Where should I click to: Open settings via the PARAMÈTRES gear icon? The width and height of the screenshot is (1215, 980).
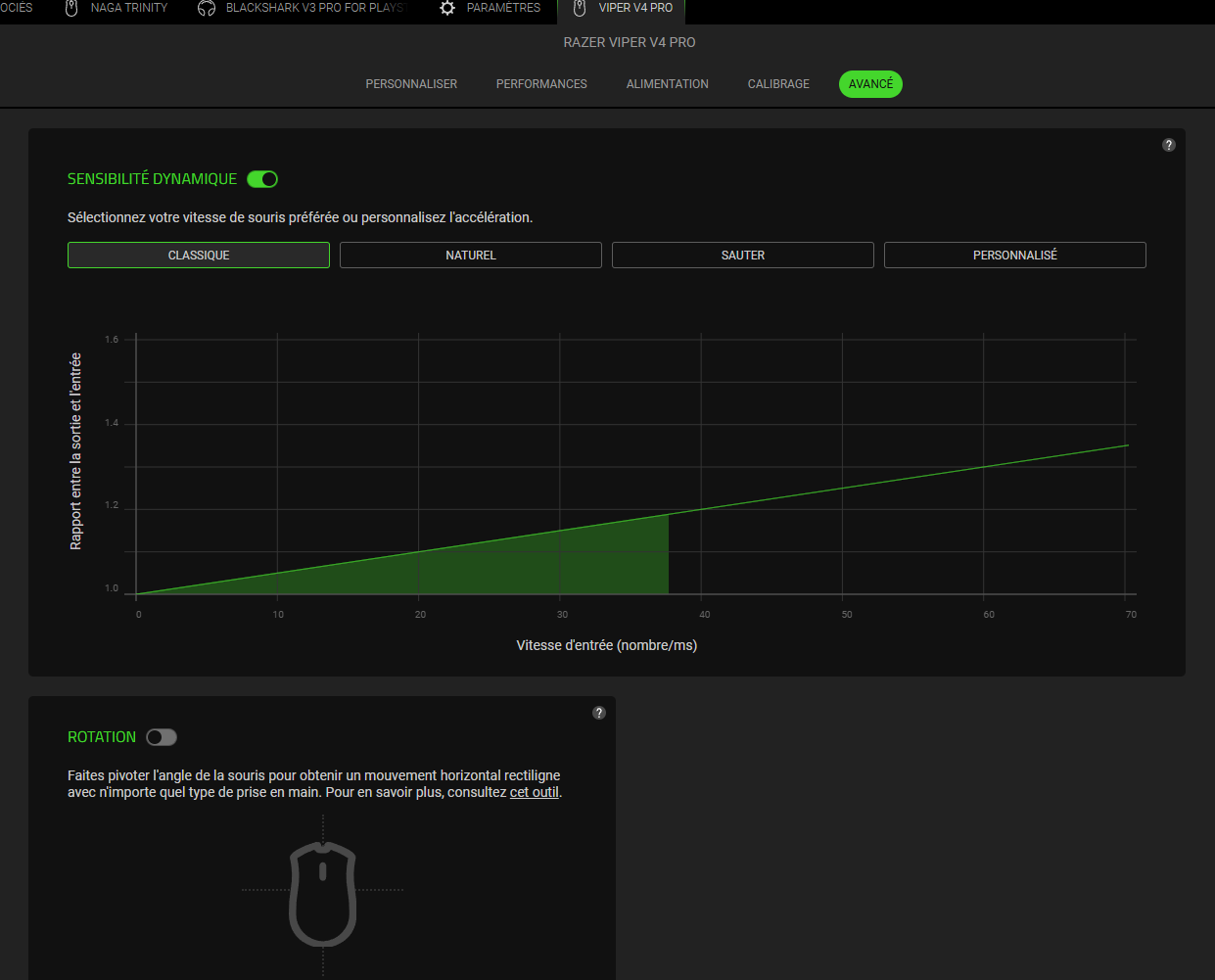pos(447,8)
